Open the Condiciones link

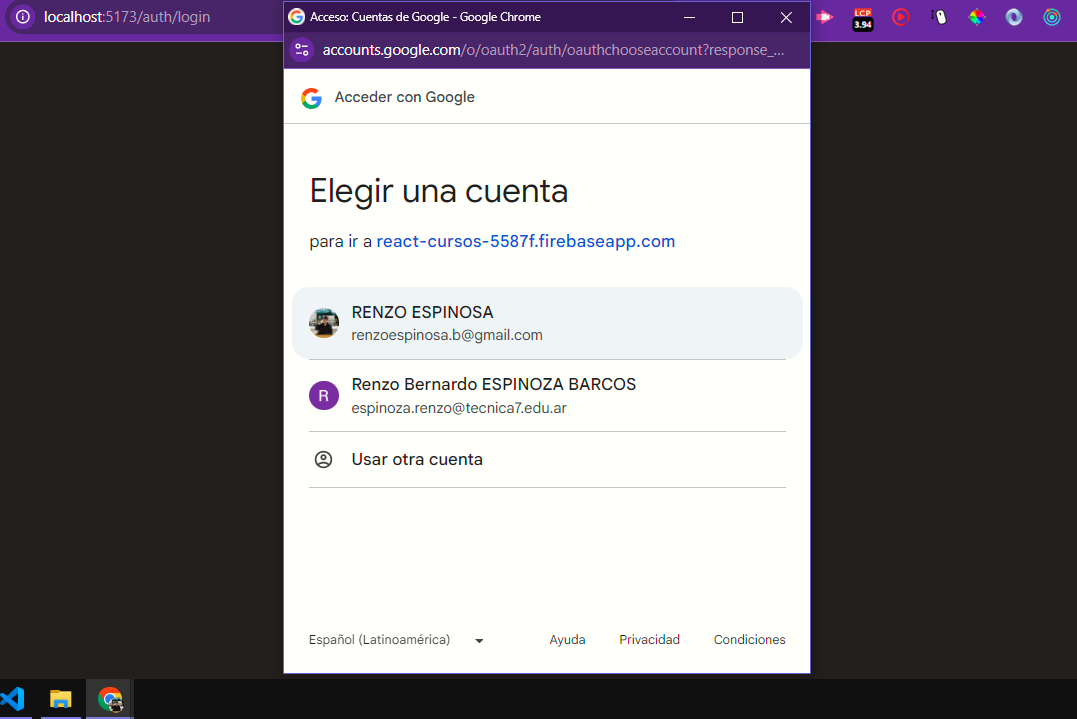749,640
